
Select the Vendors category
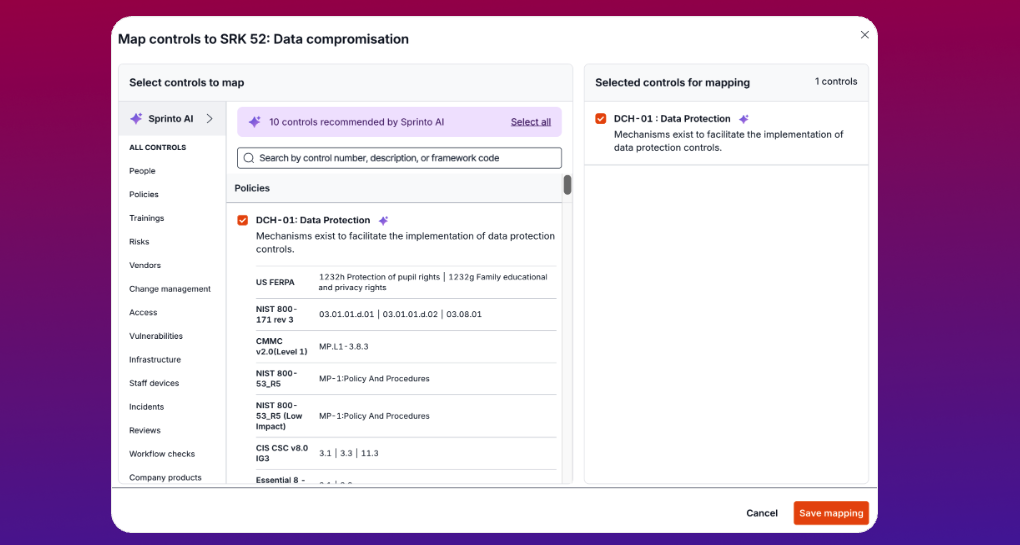145,265
